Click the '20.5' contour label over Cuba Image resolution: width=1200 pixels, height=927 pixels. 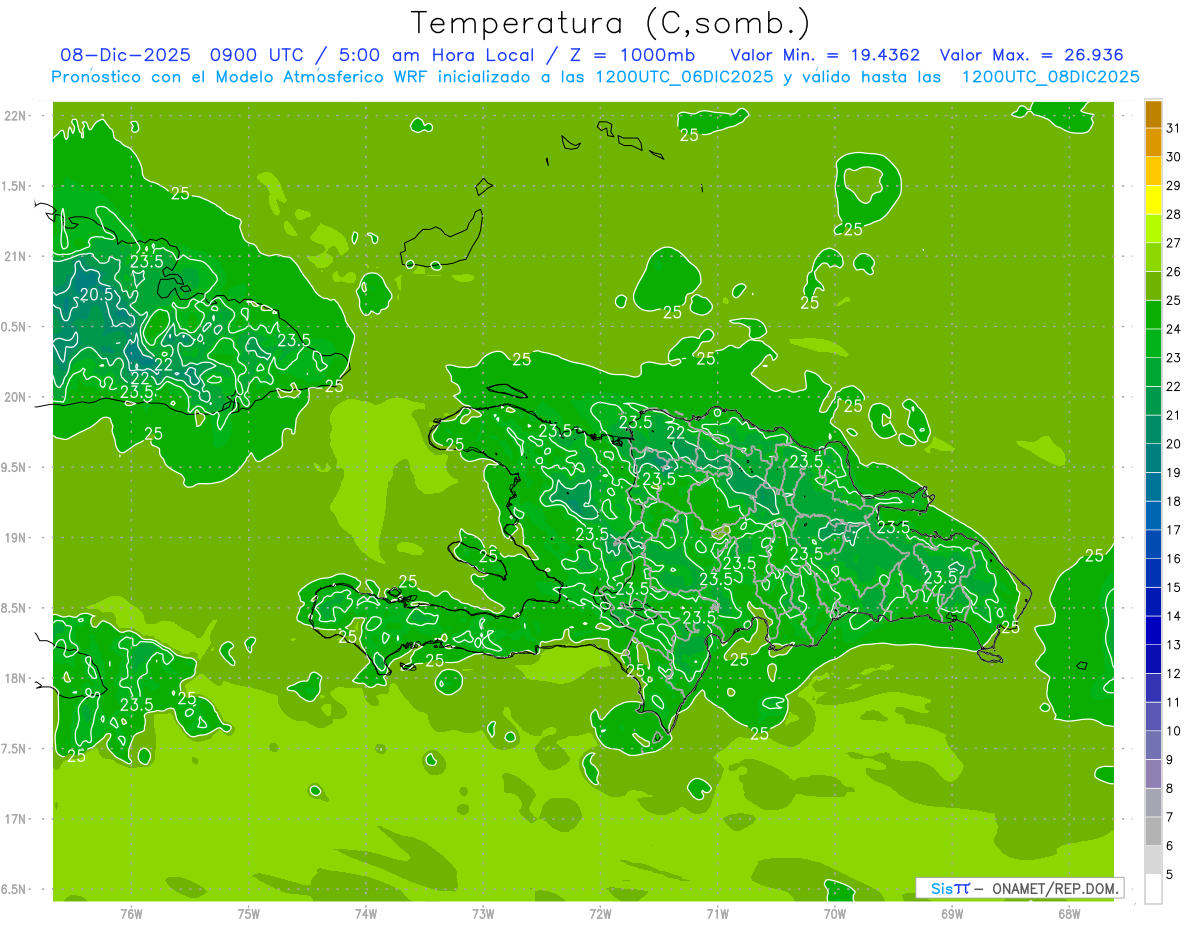[96, 294]
